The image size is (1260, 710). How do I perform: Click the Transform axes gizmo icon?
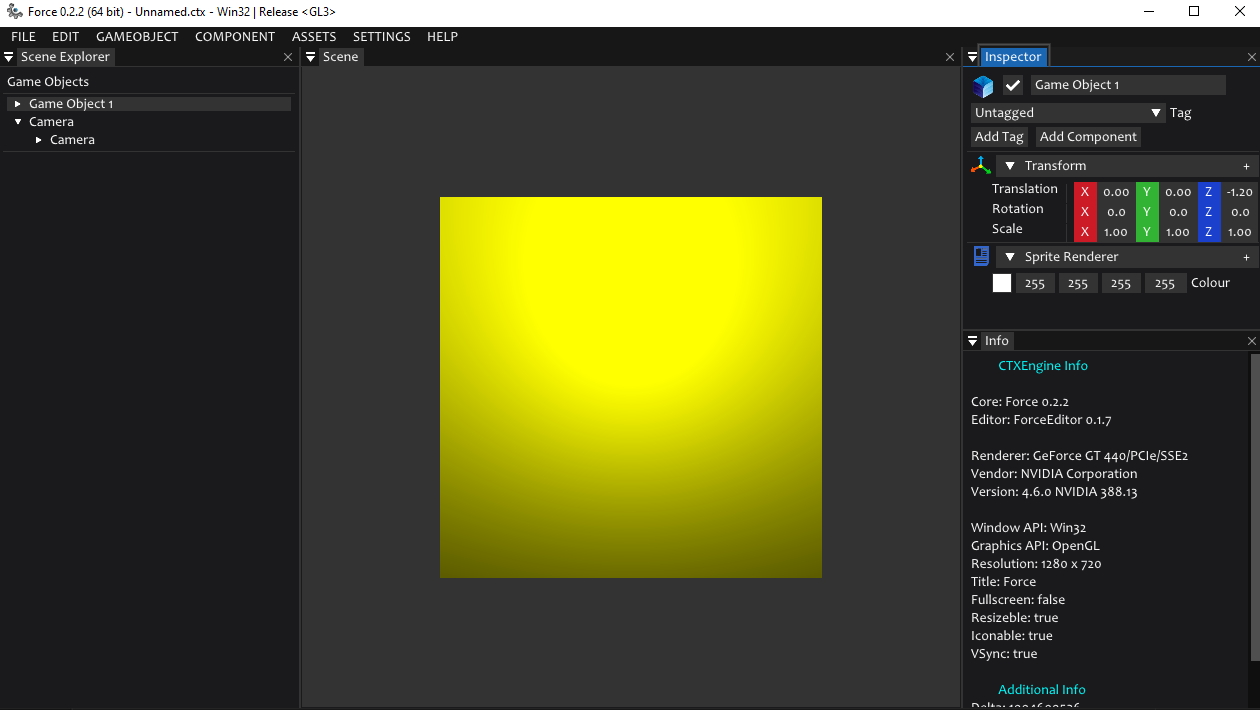pos(981,166)
